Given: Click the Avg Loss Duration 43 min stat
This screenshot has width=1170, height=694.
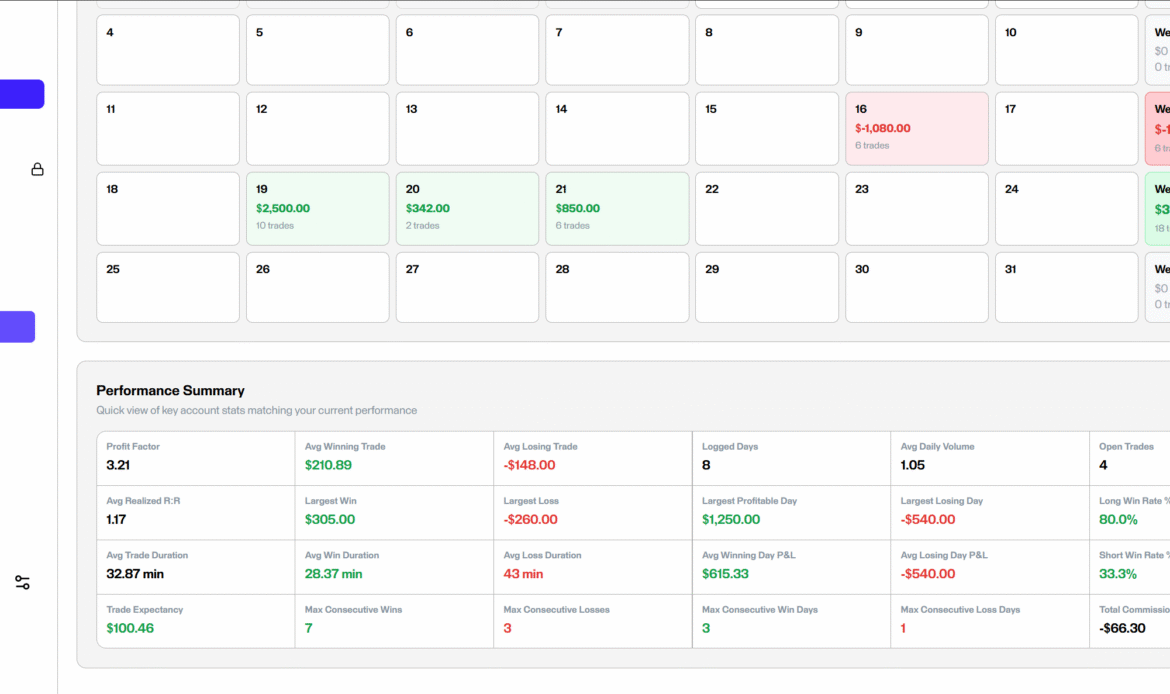Looking at the screenshot, I should 592,567.
